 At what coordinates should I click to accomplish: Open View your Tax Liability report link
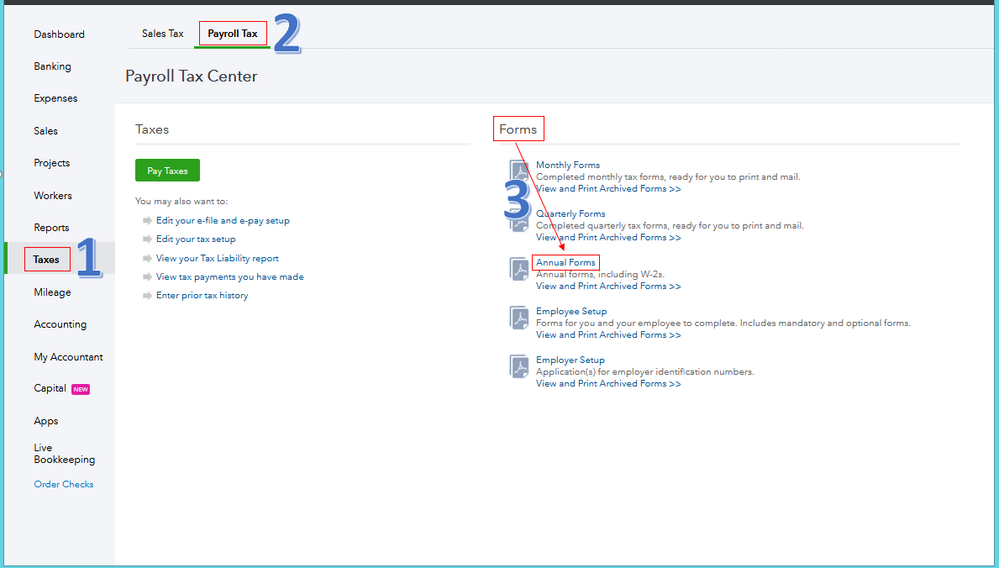(217, 258)
